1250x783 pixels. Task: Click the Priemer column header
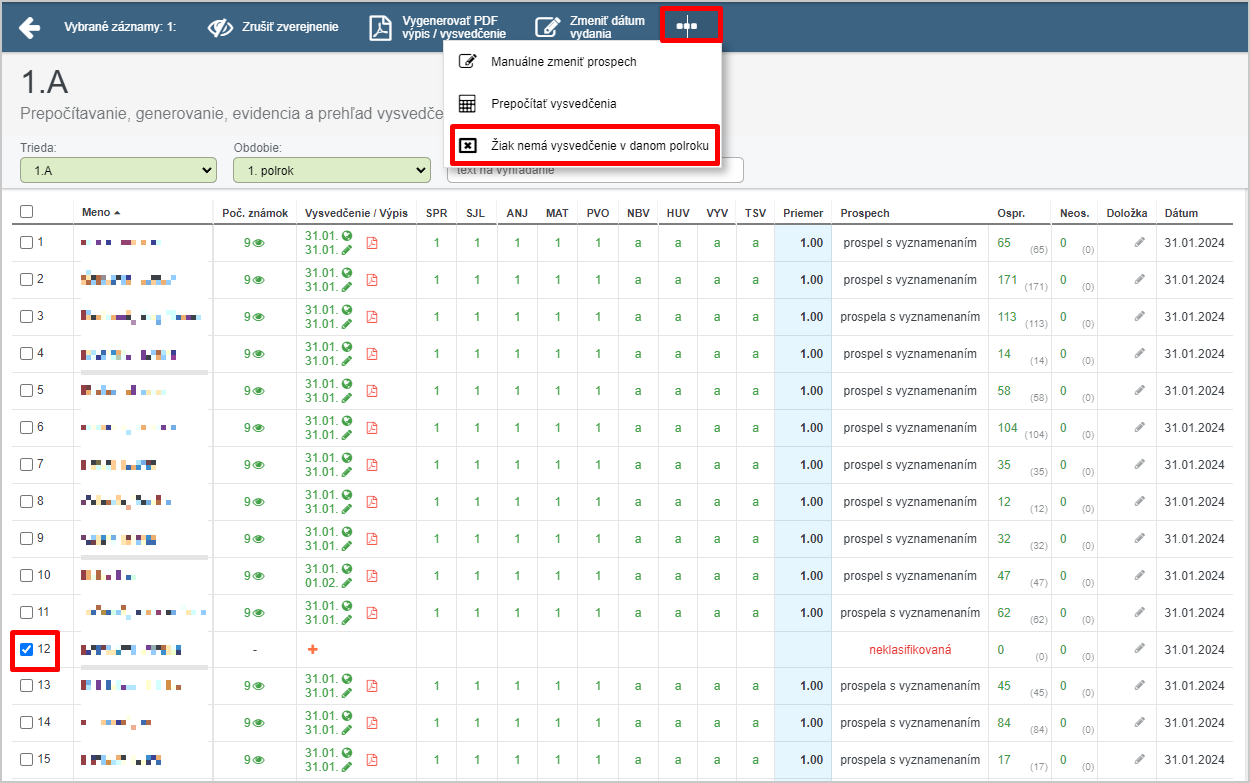pyautogui.click(x=803, y=213)
